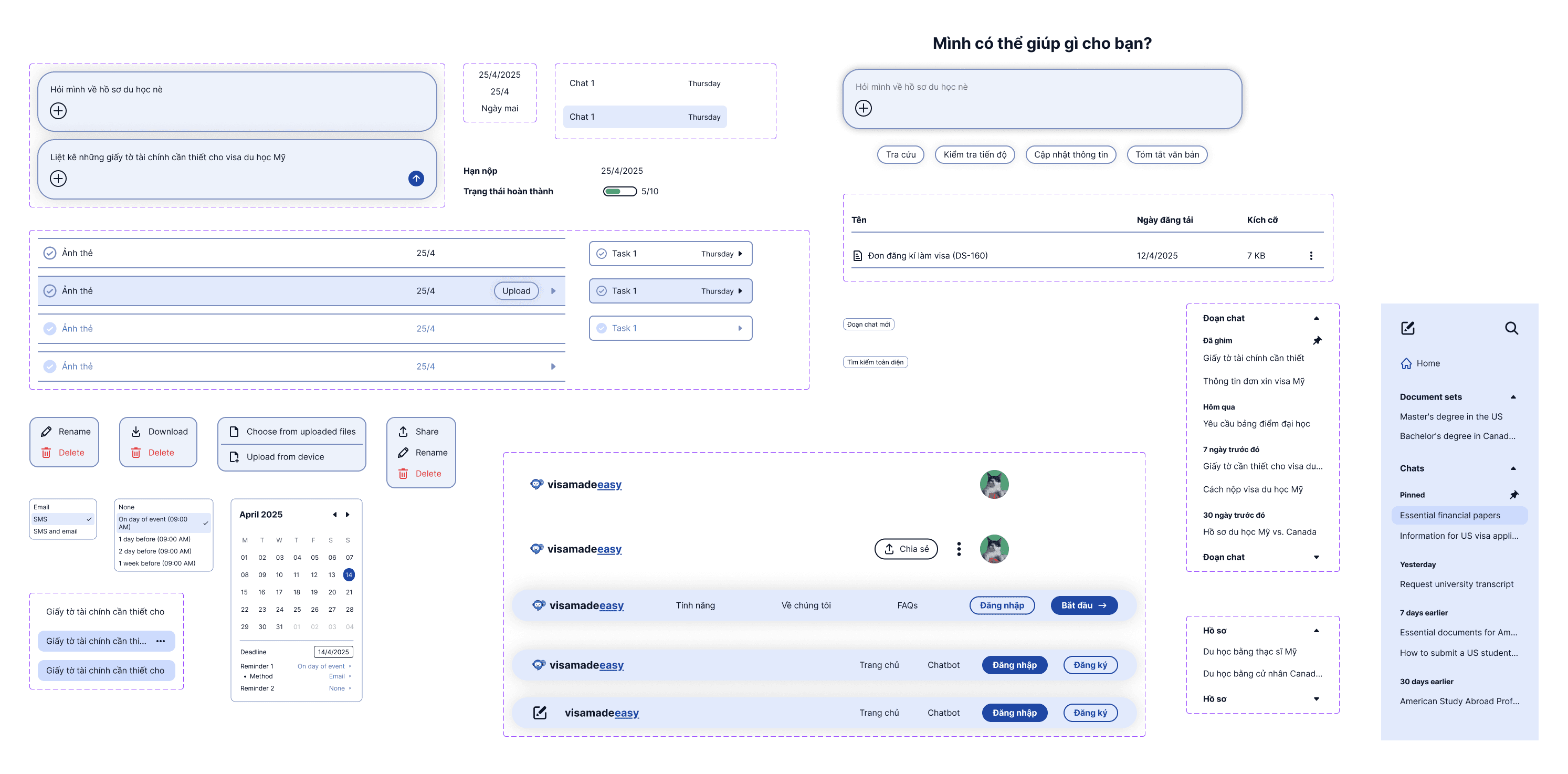Viewport: 1568px width, 774px height.
Task: Select the SMS and email option
Action: [56, 531]
